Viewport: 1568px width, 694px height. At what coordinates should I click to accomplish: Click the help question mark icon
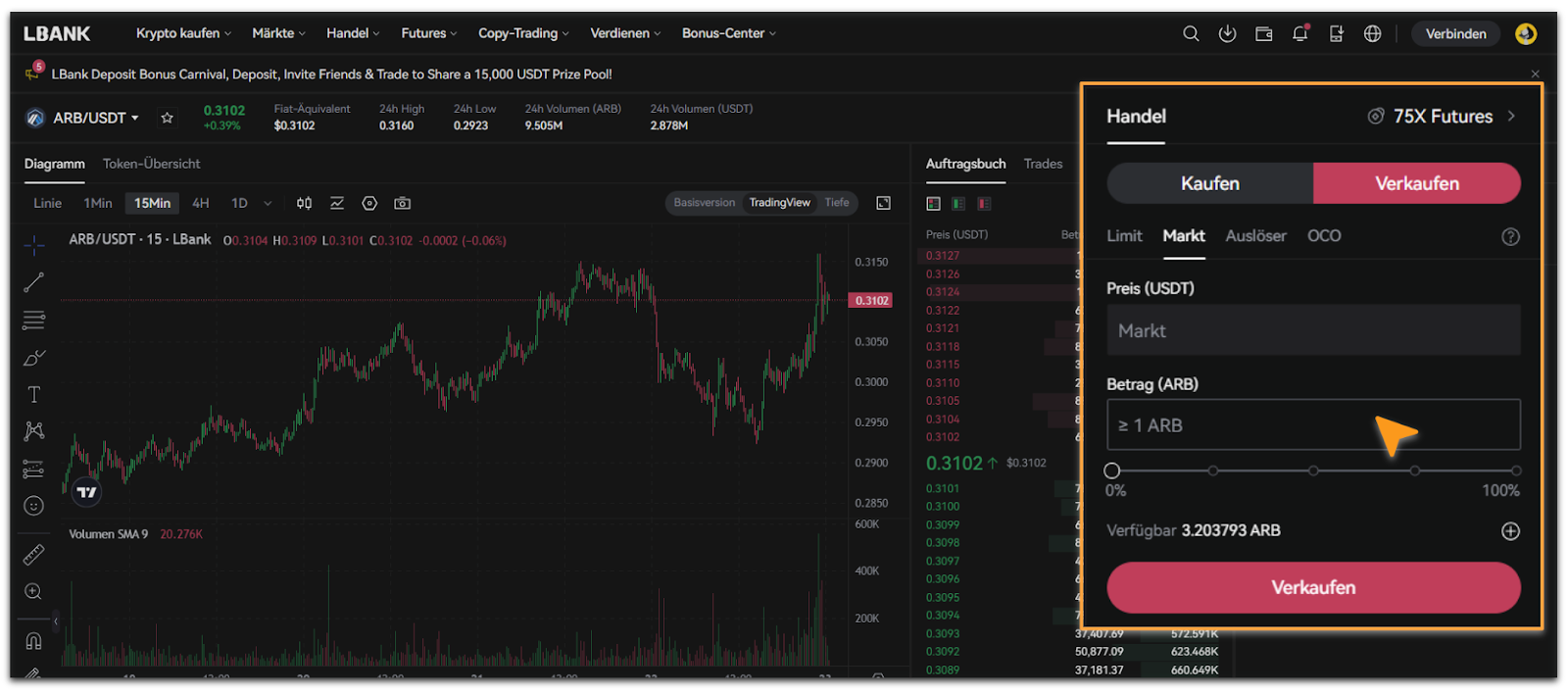coord(1510,236)
